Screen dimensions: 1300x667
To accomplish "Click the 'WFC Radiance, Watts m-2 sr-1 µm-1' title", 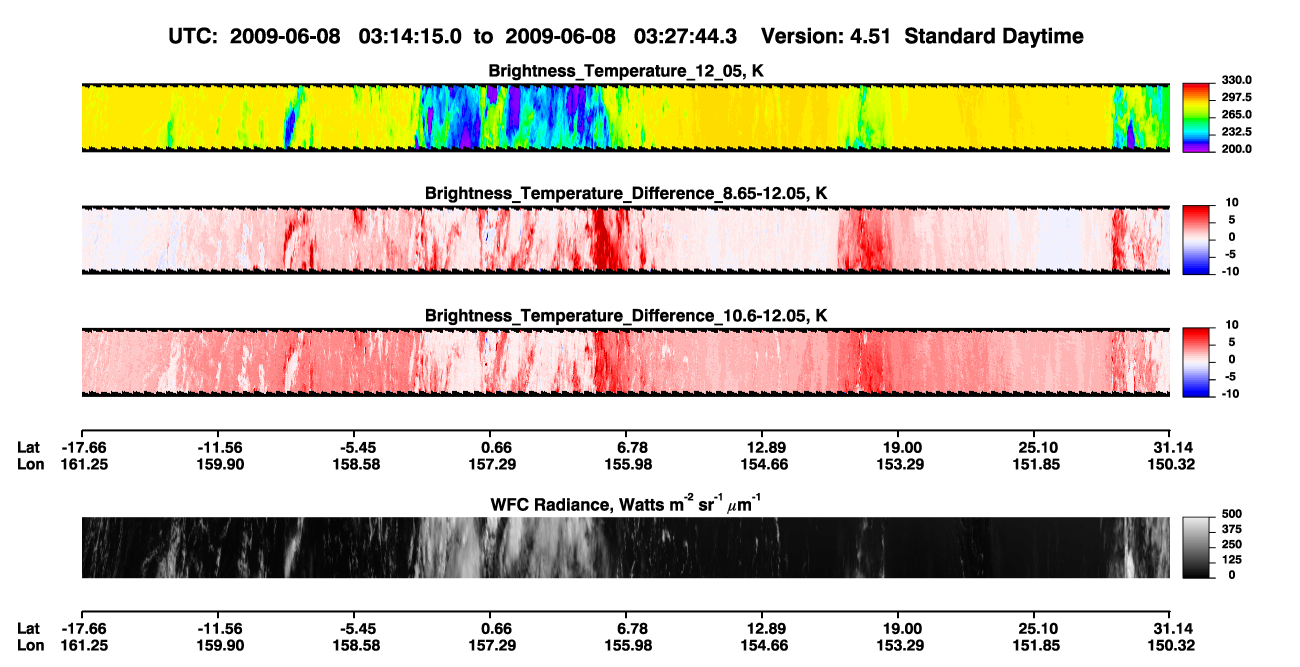I will click(x=625, y=503).
